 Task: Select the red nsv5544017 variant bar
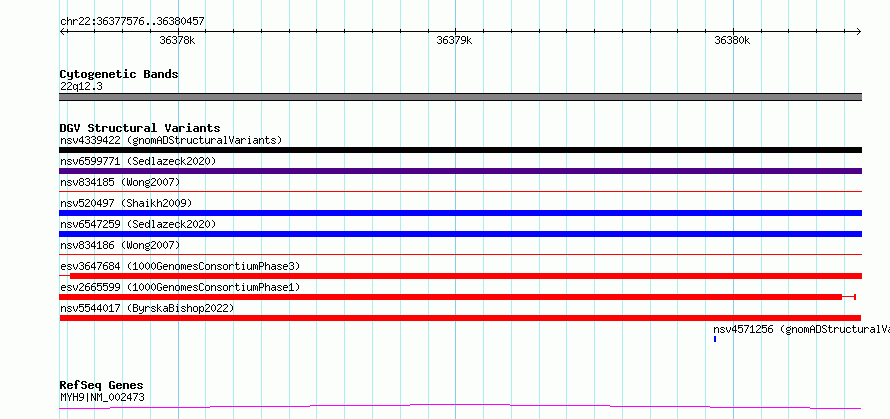tap(460, 318)
